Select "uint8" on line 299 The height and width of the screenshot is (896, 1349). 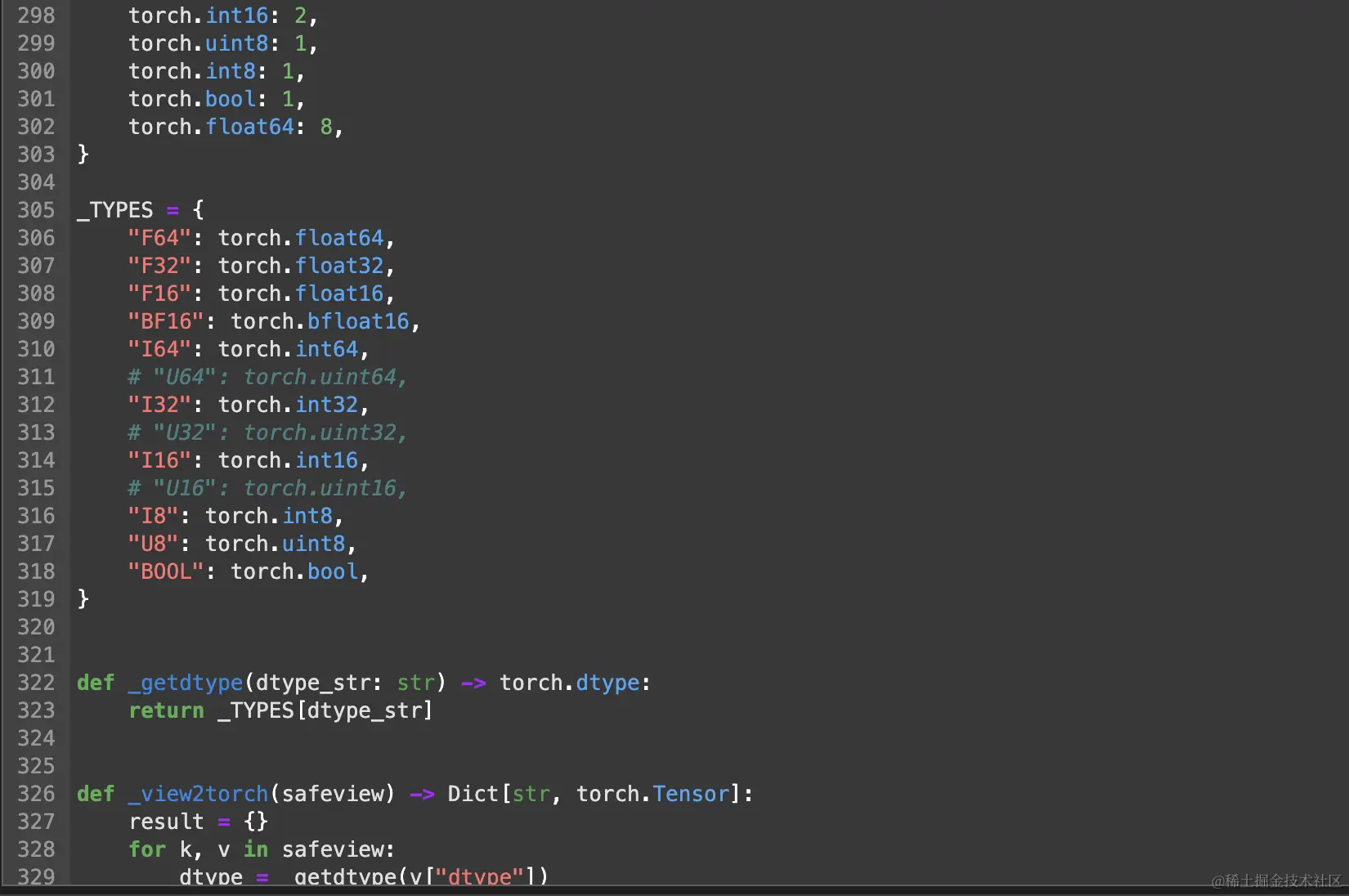pos(237,43)
